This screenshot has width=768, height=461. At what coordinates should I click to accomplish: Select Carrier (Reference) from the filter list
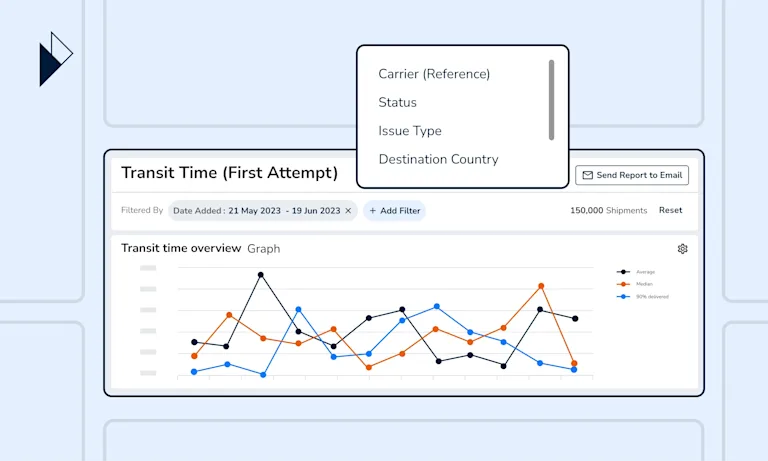(434, 74)
